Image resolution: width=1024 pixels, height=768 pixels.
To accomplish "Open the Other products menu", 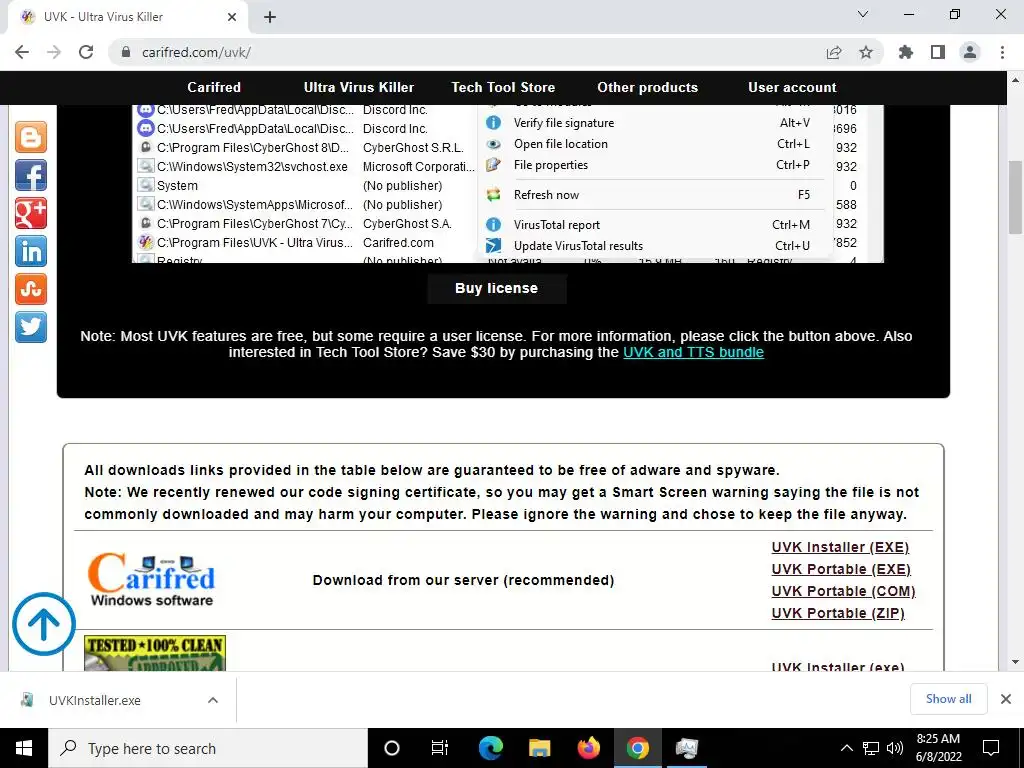I will (647, 88).
